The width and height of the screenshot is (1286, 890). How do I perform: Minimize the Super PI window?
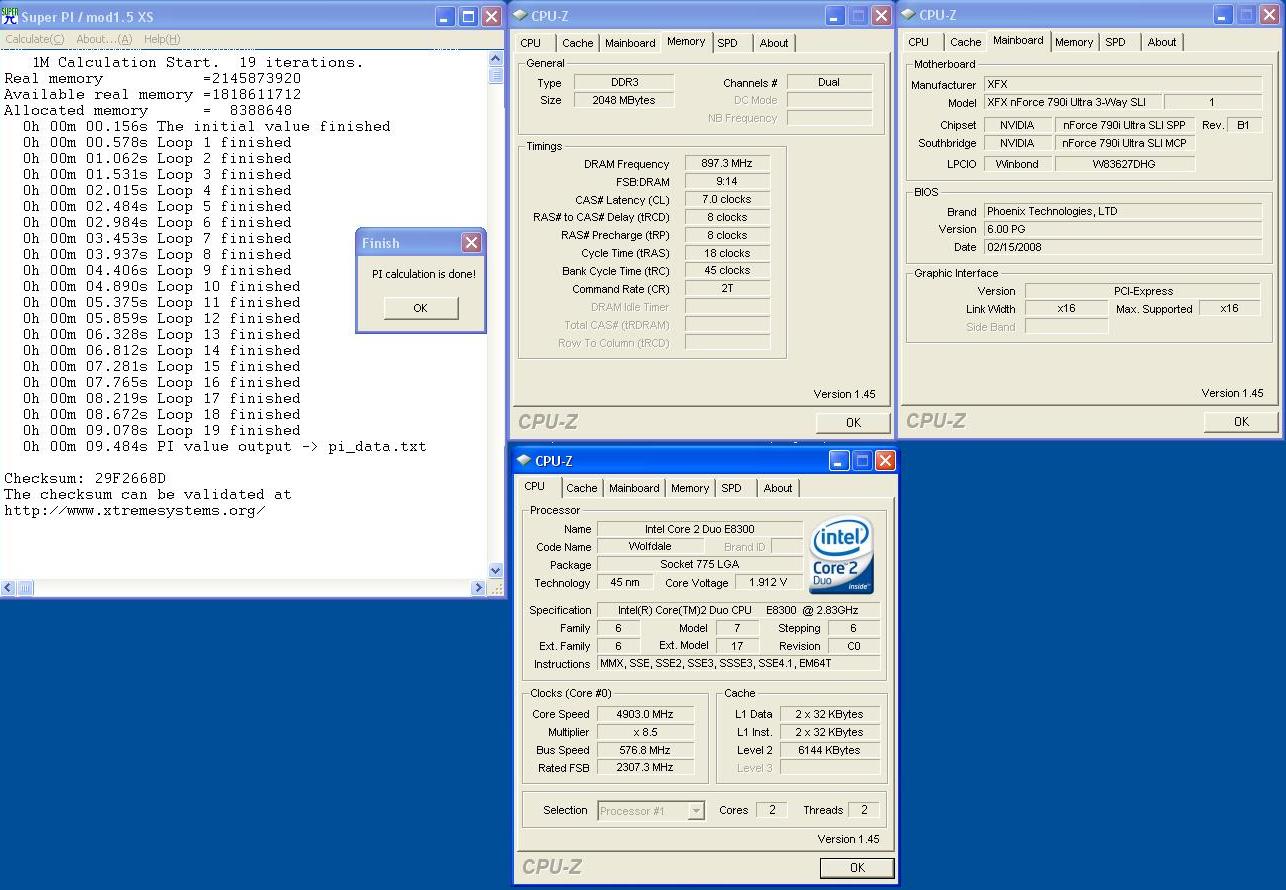click(446, 17)
